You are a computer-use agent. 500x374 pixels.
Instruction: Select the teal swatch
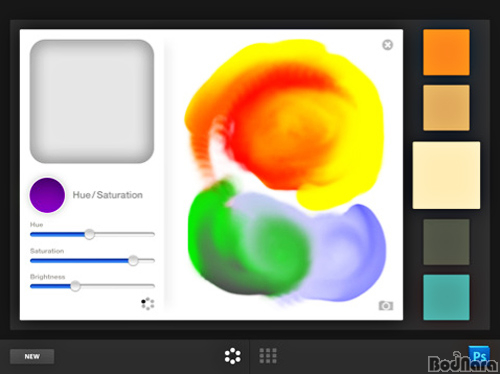coord(446,297)
